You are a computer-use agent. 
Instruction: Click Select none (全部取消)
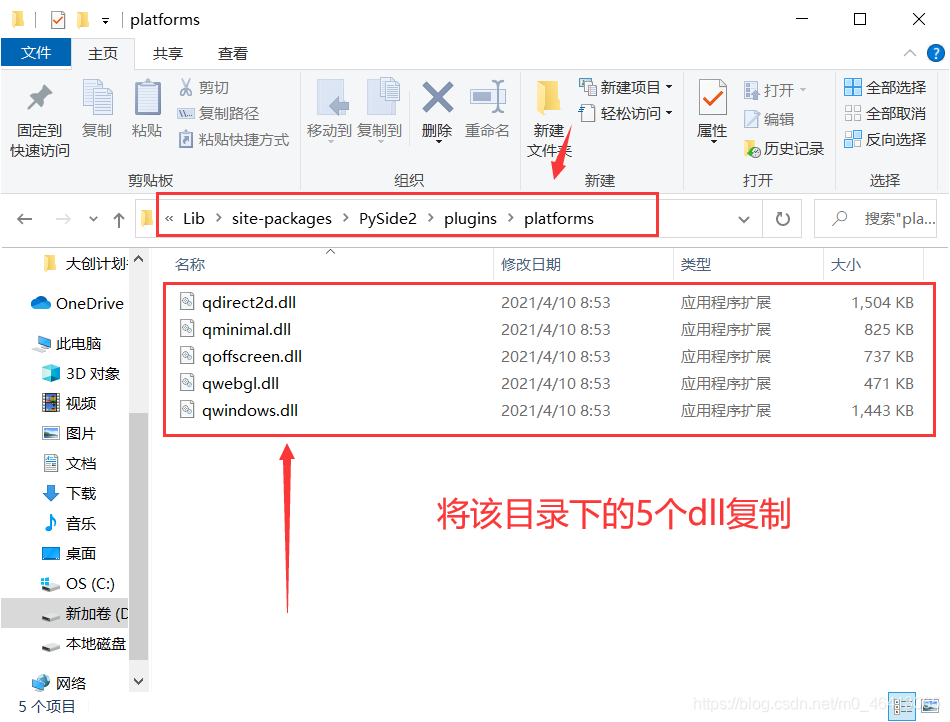tap(885, 113)
